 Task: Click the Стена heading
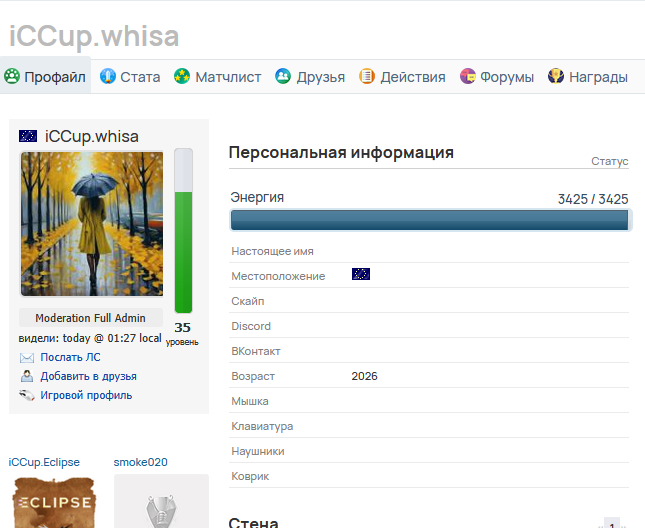253,523
